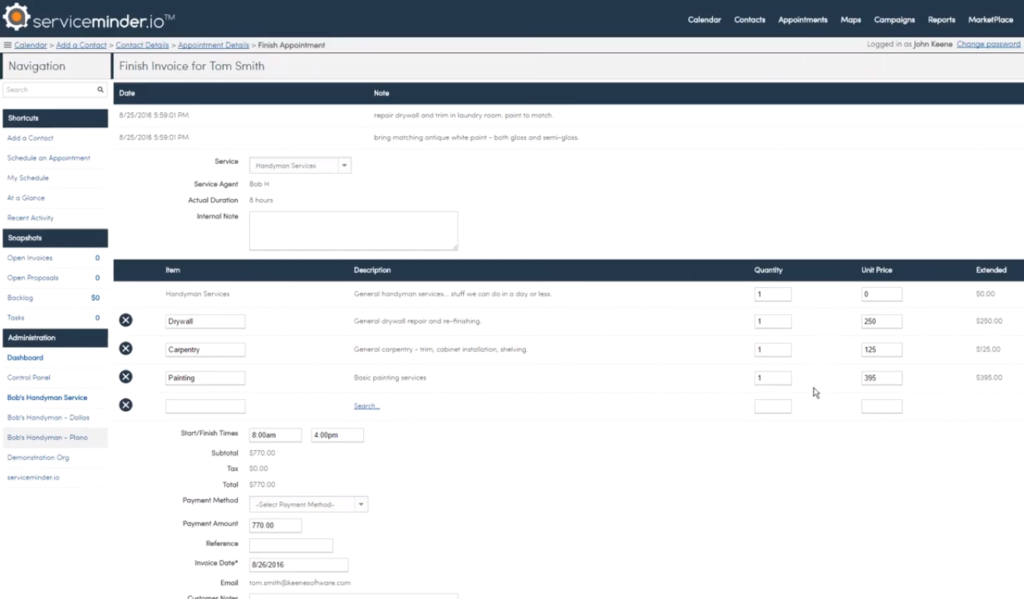Open serviceminder.io sidebar link
This screenshot has width=1024, height=599.
(x=33, y=478)
